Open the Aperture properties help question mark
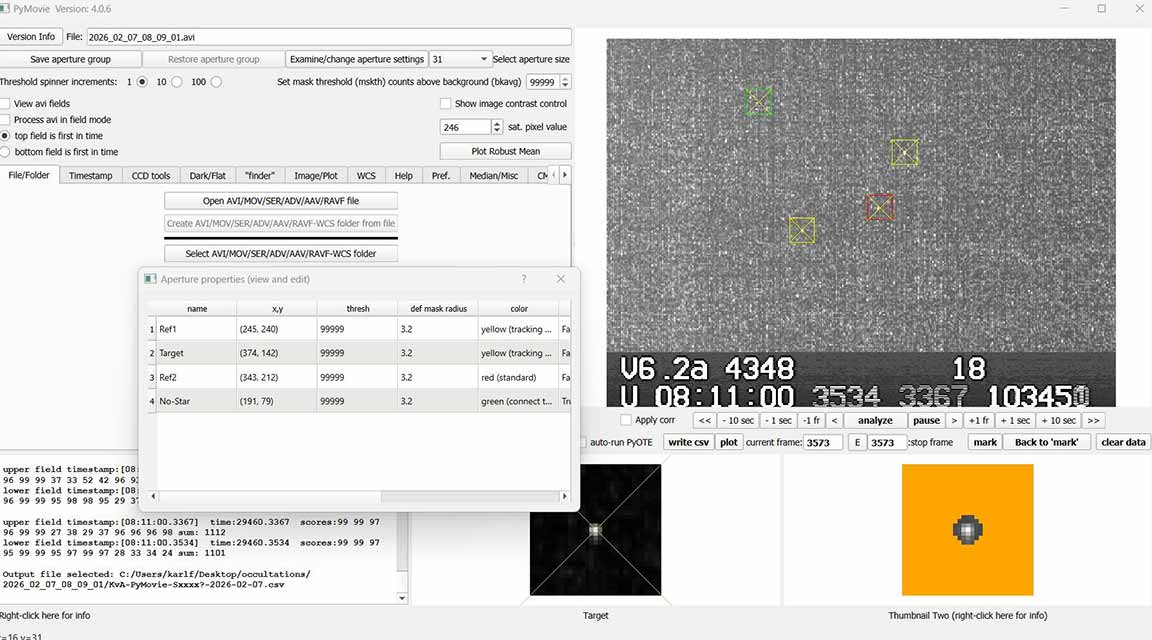Viewport: 1152px width, 640px height. click(x=524, y=279)
